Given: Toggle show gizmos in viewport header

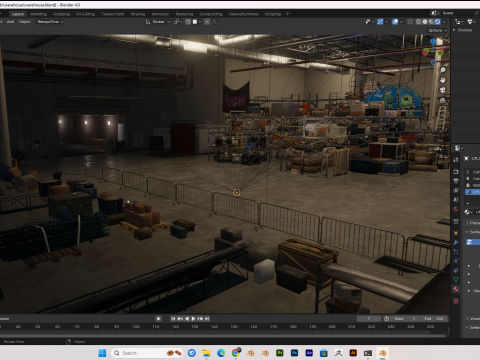Looking at the screenshot, I should (380, 22).
